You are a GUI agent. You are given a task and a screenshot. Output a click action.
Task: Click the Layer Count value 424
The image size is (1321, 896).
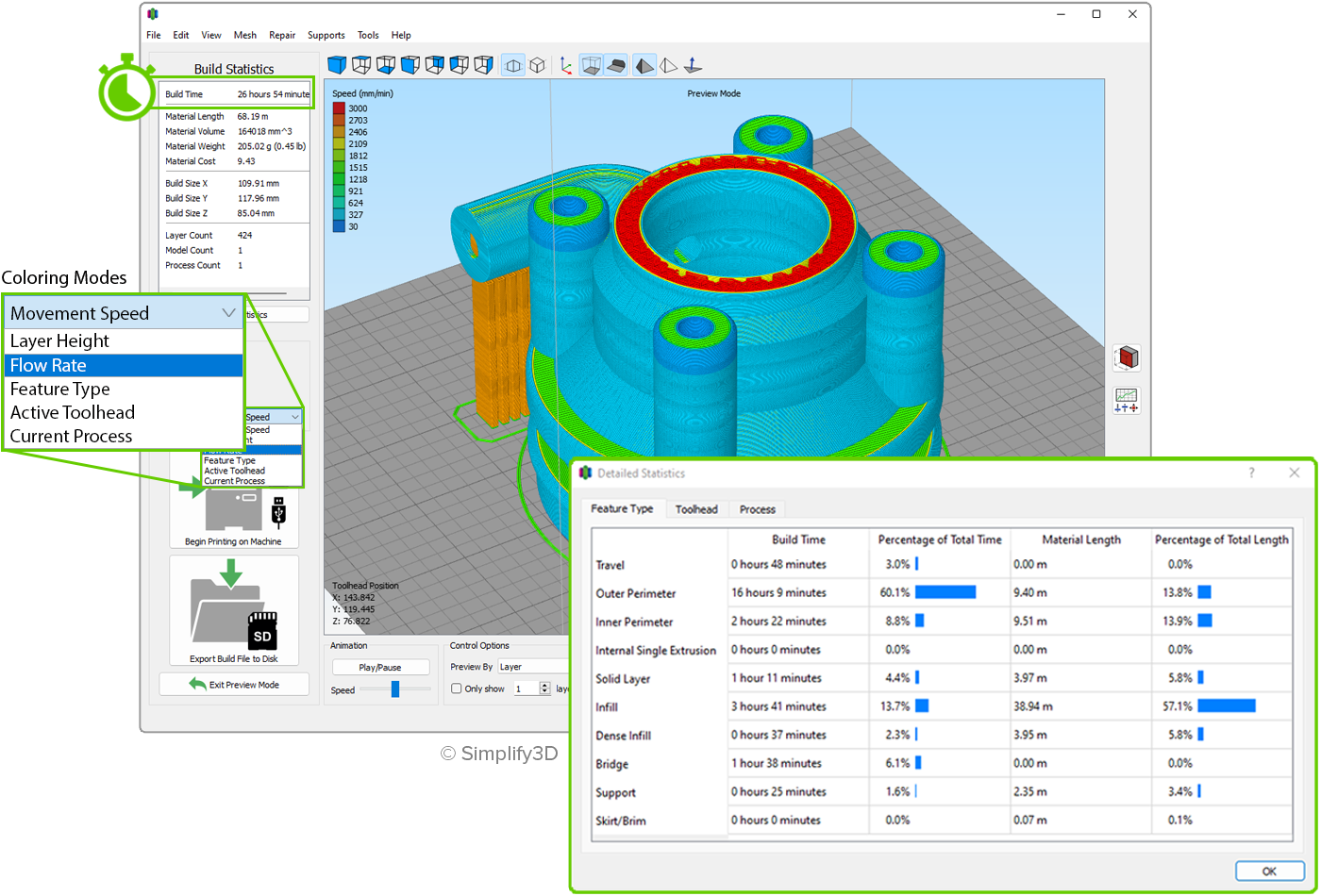click(245, 236)
